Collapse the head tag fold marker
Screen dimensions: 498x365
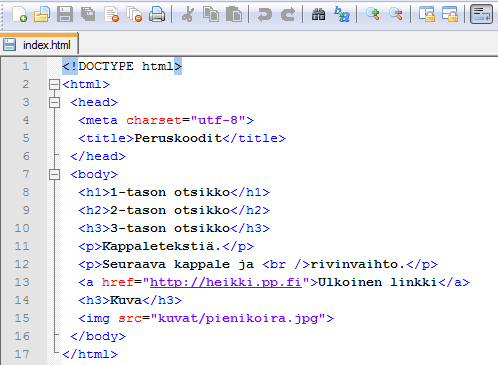54,102
